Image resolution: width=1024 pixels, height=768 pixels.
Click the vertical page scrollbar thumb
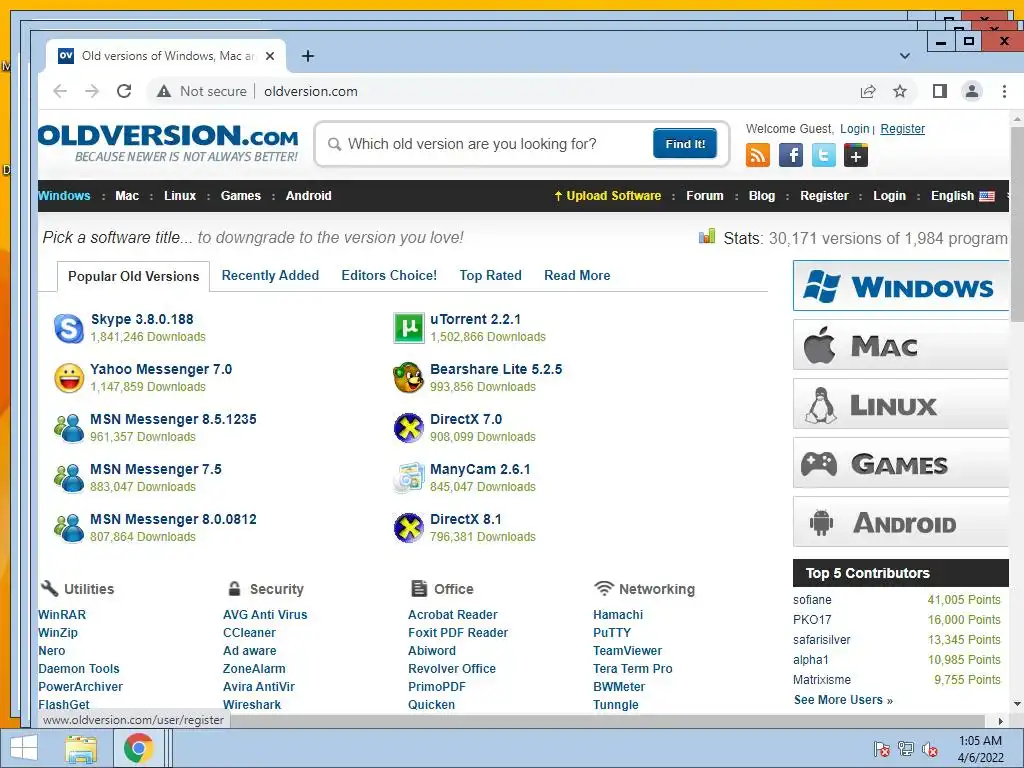click(x=1017, y=223)
